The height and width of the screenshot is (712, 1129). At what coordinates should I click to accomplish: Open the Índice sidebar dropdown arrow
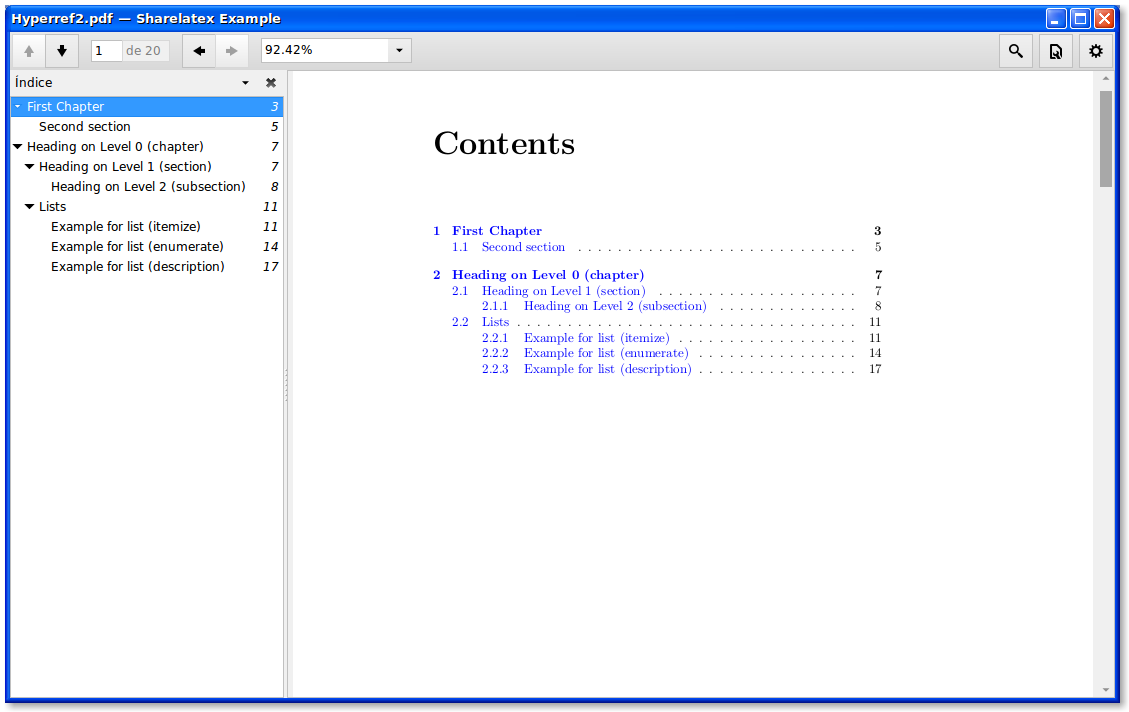tap(246, 83)
